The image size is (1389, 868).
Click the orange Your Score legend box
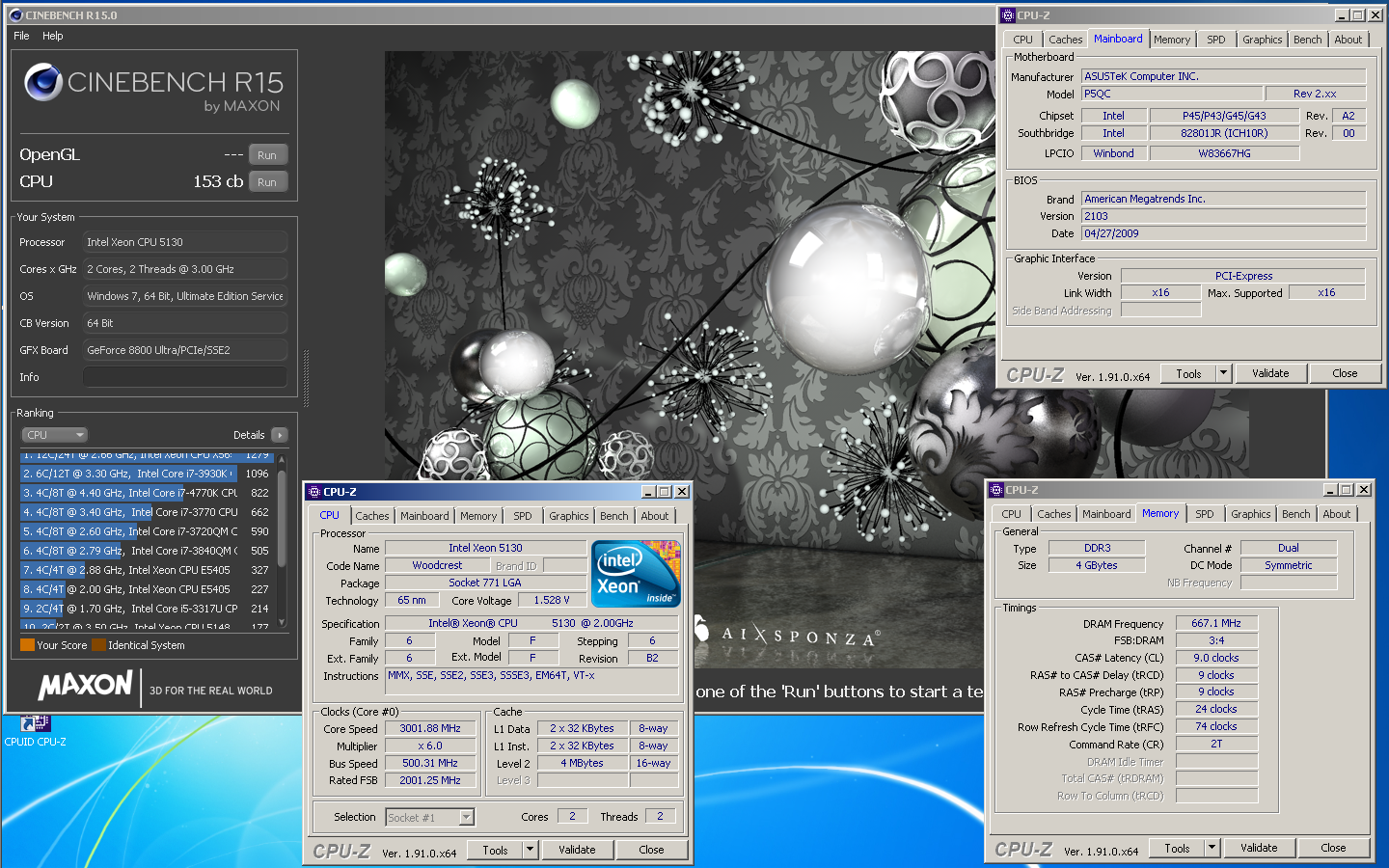point(27,645)
